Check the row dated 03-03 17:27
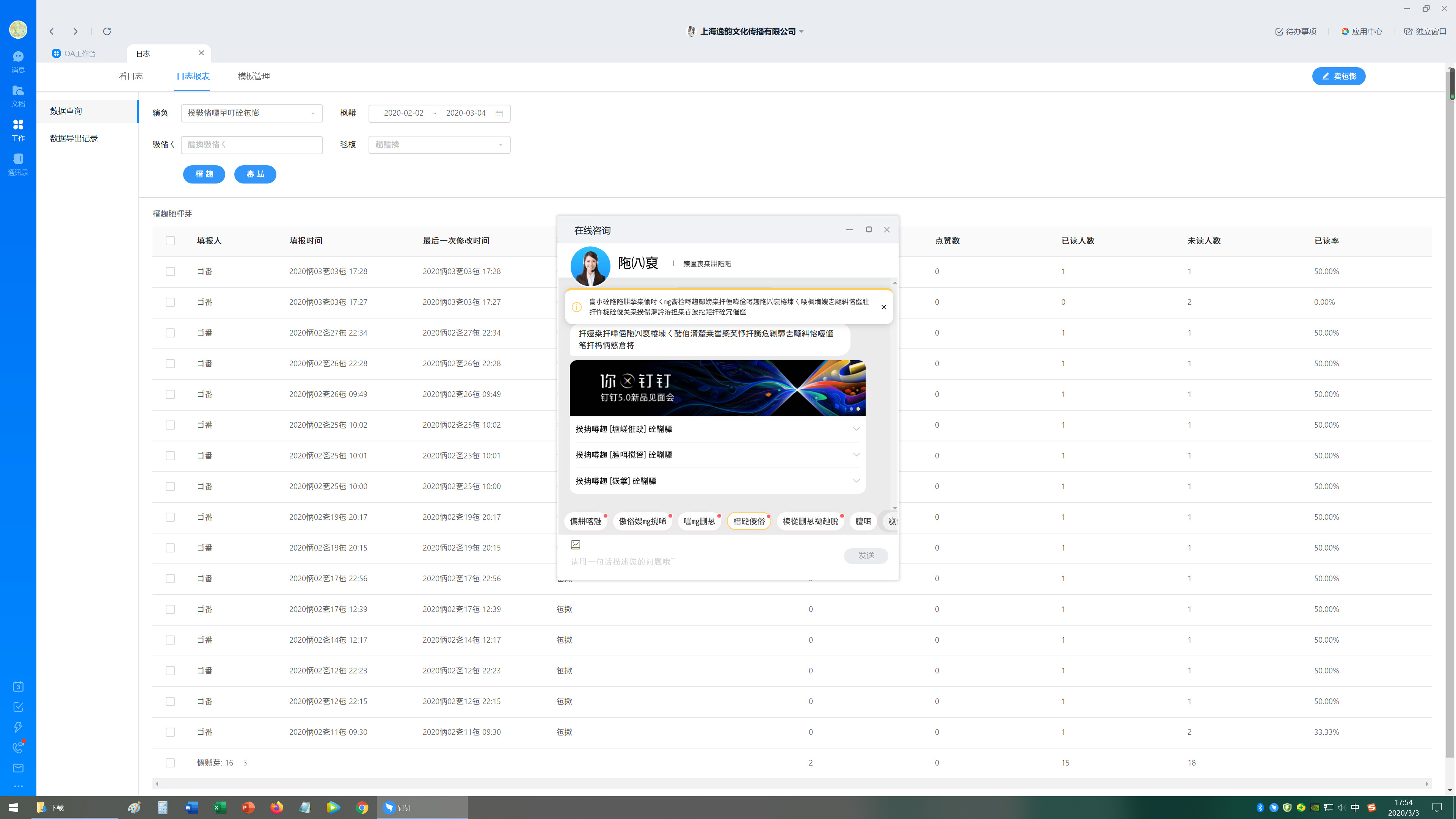This screenshot has width=1456, height=819. point(170,303)
